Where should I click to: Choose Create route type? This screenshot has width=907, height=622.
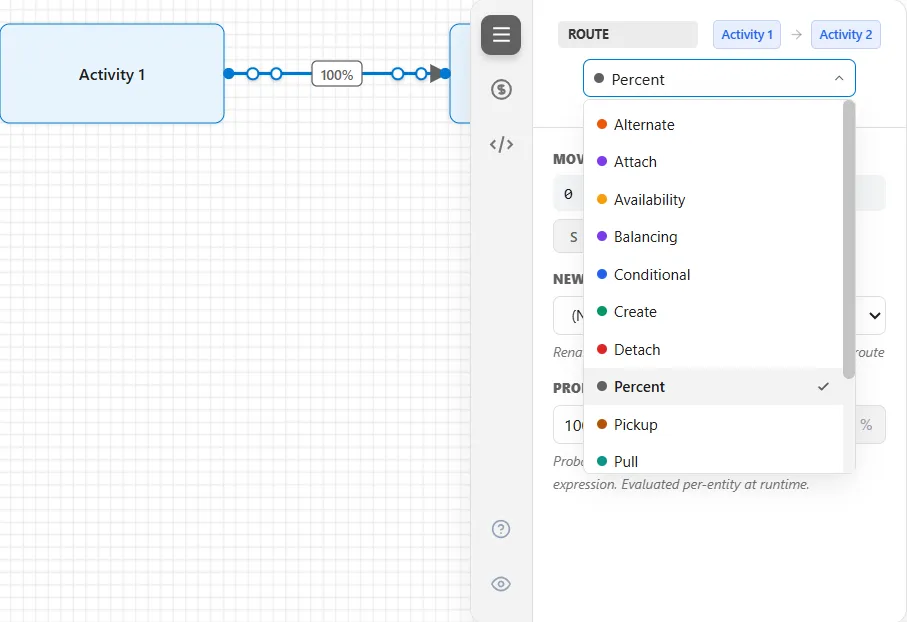click(713, 312)
